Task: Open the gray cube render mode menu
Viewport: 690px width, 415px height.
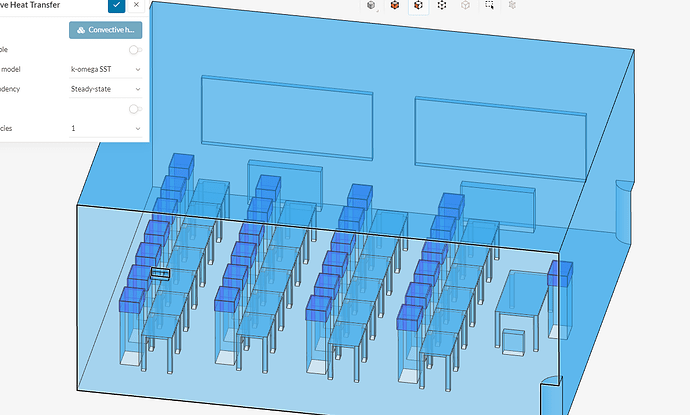Action: click(x=371, y=5)
